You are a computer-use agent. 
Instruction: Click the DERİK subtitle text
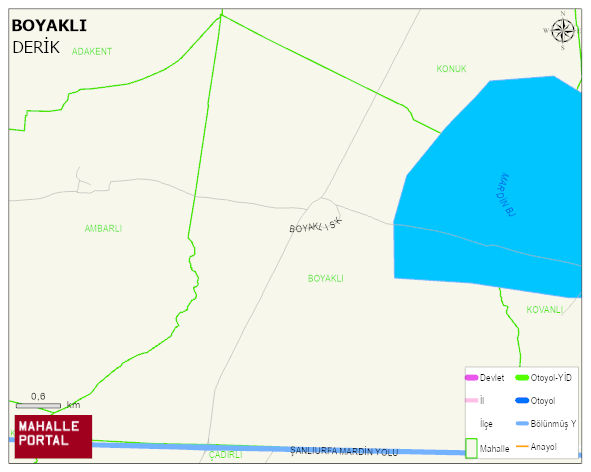pyautogui.click(x=36, y=48)
